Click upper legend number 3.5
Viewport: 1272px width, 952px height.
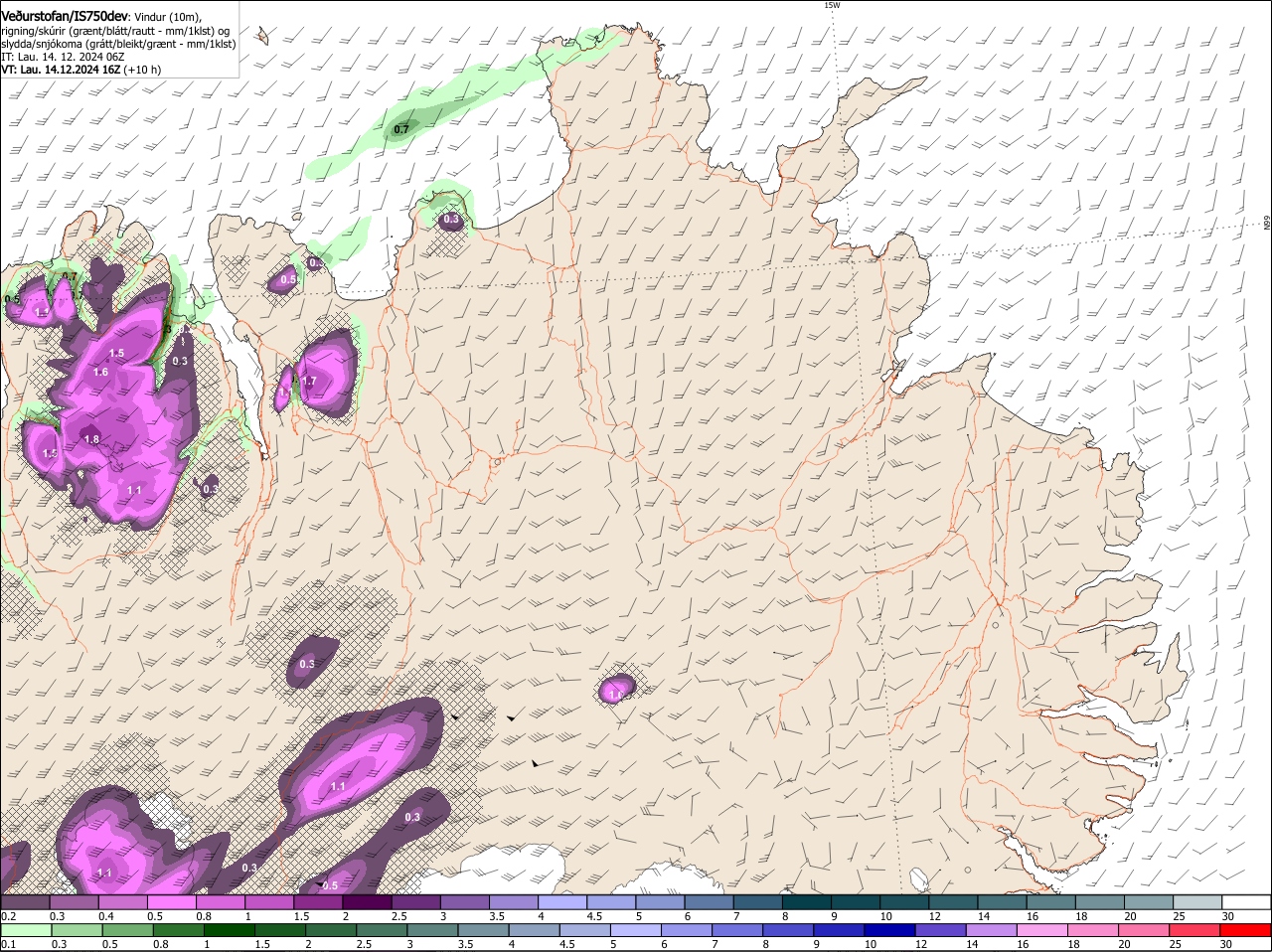click(x=497, y=915)
